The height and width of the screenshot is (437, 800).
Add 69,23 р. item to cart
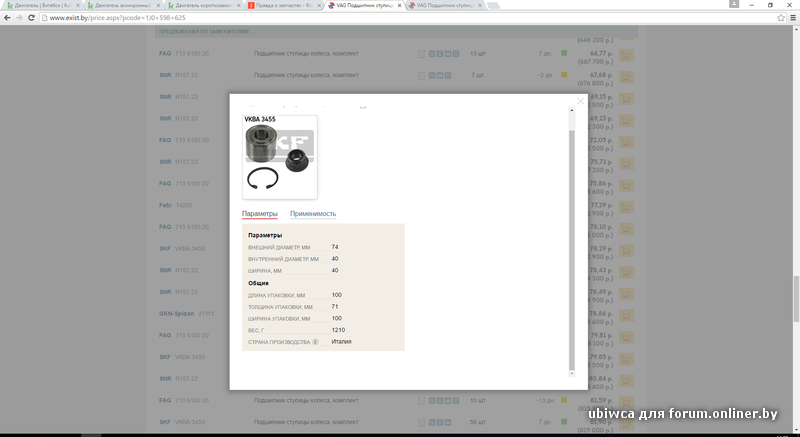626,120
